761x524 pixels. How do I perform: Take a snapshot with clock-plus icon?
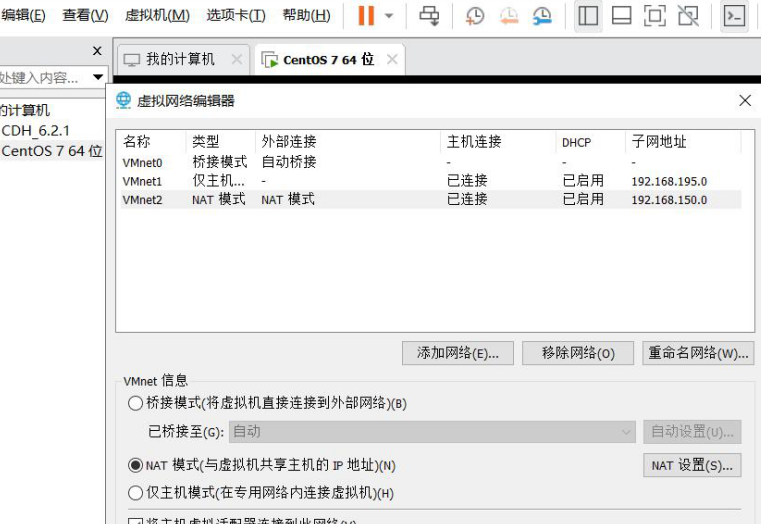(x=475, y=16)
